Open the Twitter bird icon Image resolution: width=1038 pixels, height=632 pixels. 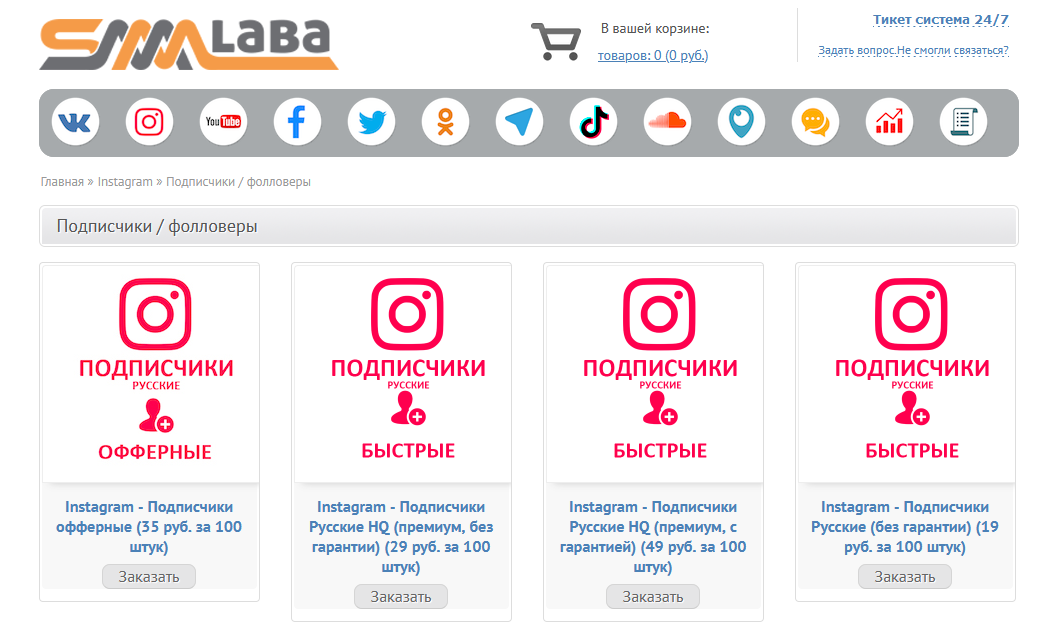371,122
